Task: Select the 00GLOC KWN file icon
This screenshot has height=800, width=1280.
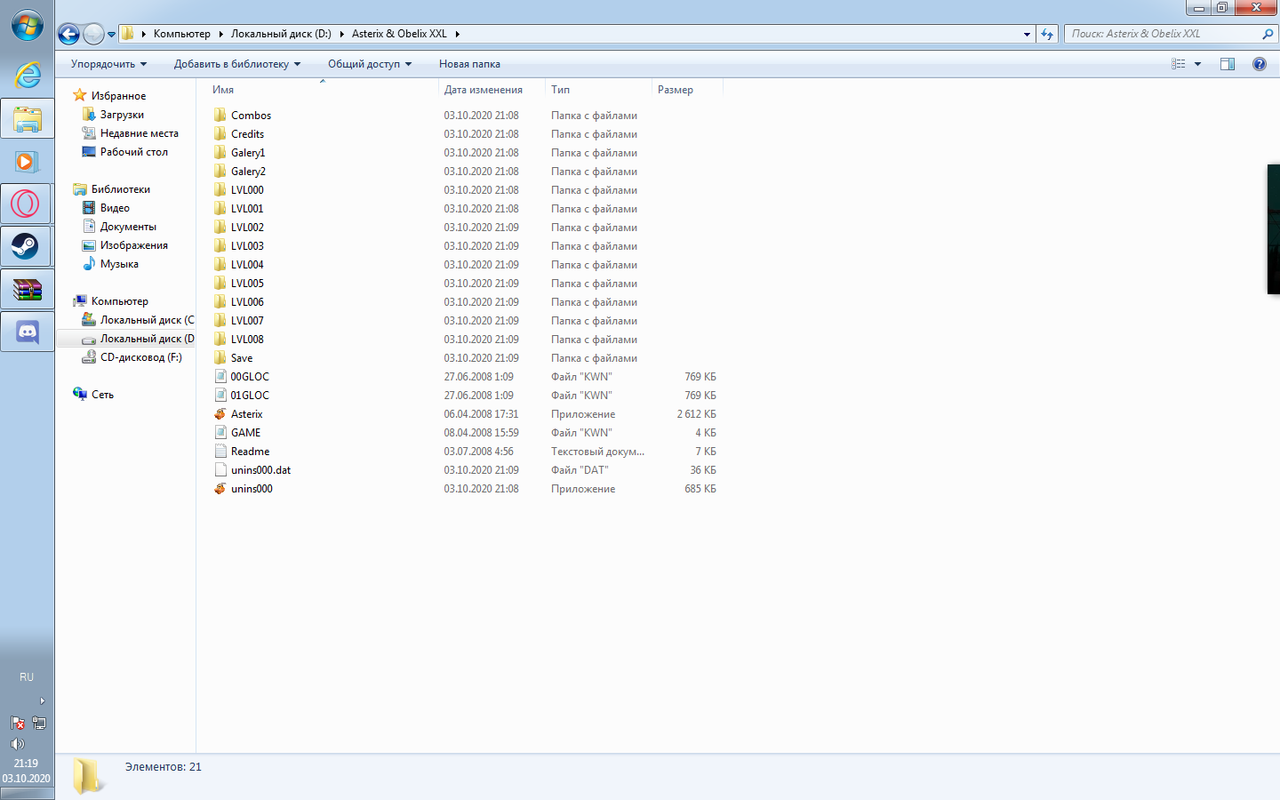Action: point(221,377)
